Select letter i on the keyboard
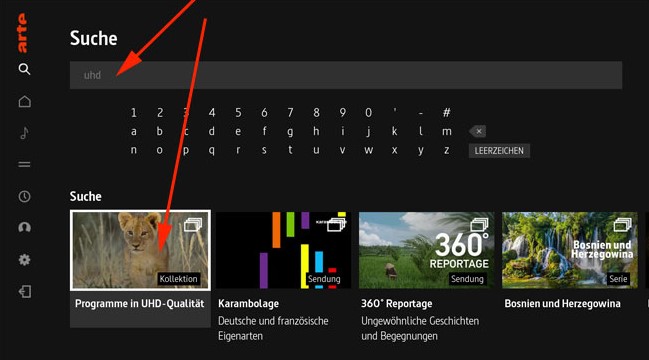The image size is (649, 360). click(x=342, y=131)
